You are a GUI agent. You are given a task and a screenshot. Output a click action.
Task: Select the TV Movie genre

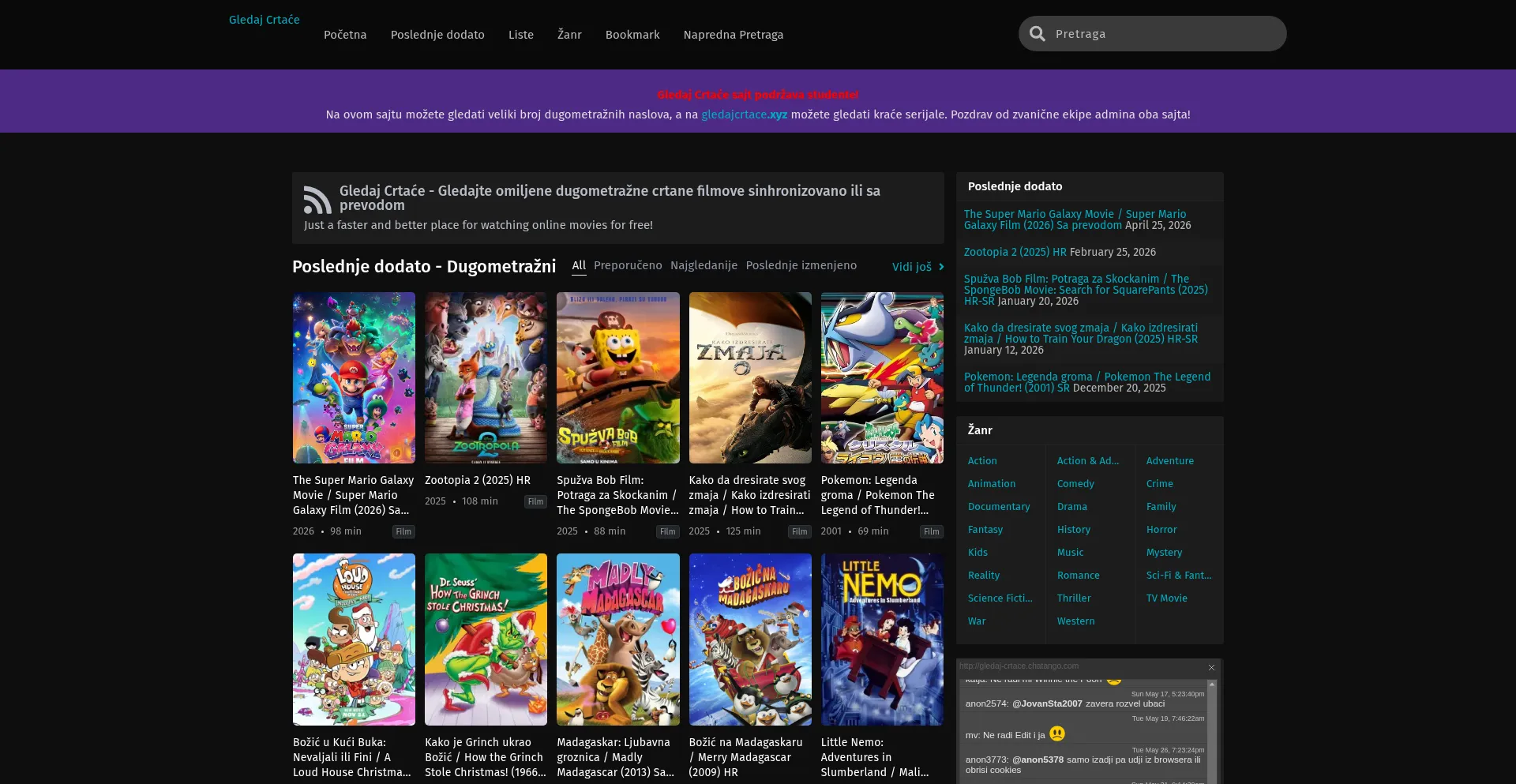[1167, 598]
